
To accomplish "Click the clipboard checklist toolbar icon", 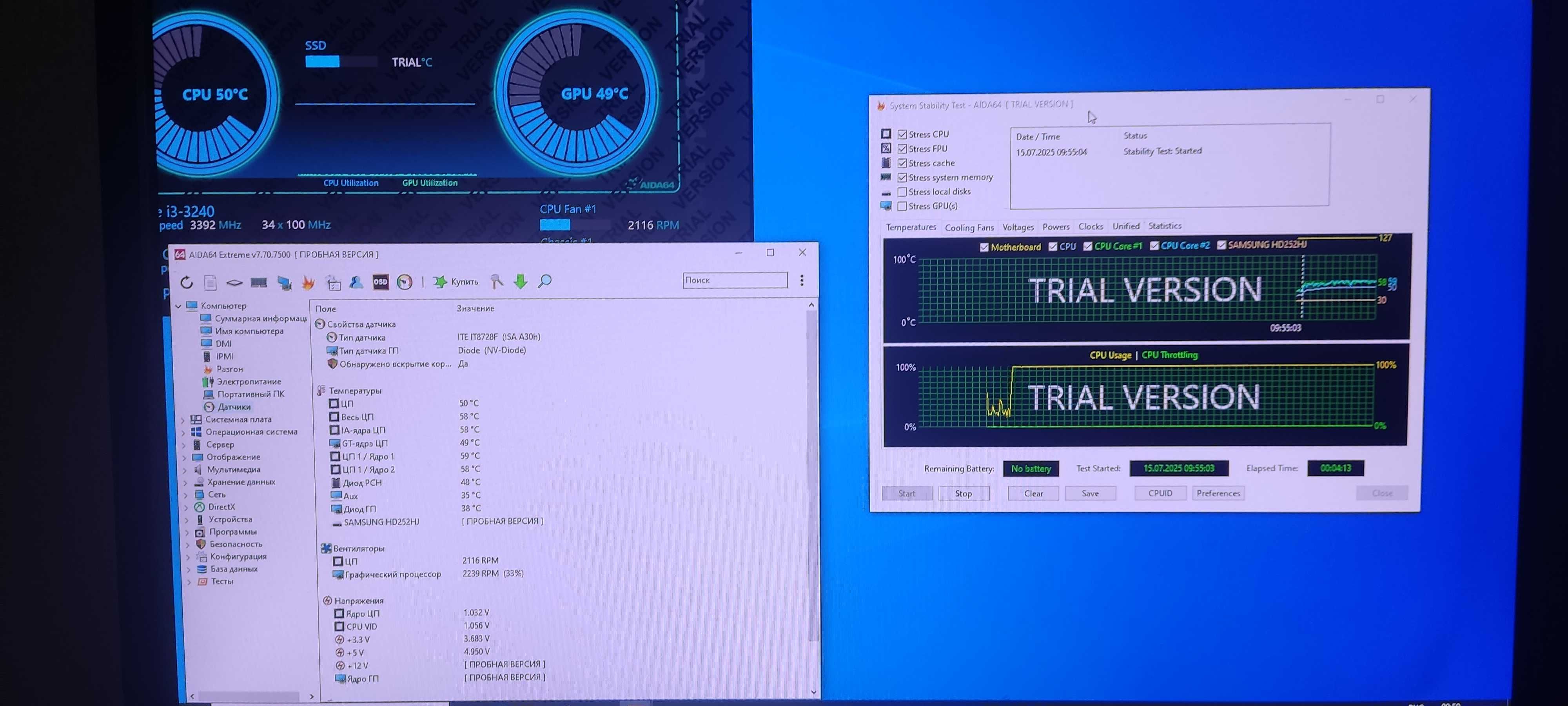I will pos(333,282).
